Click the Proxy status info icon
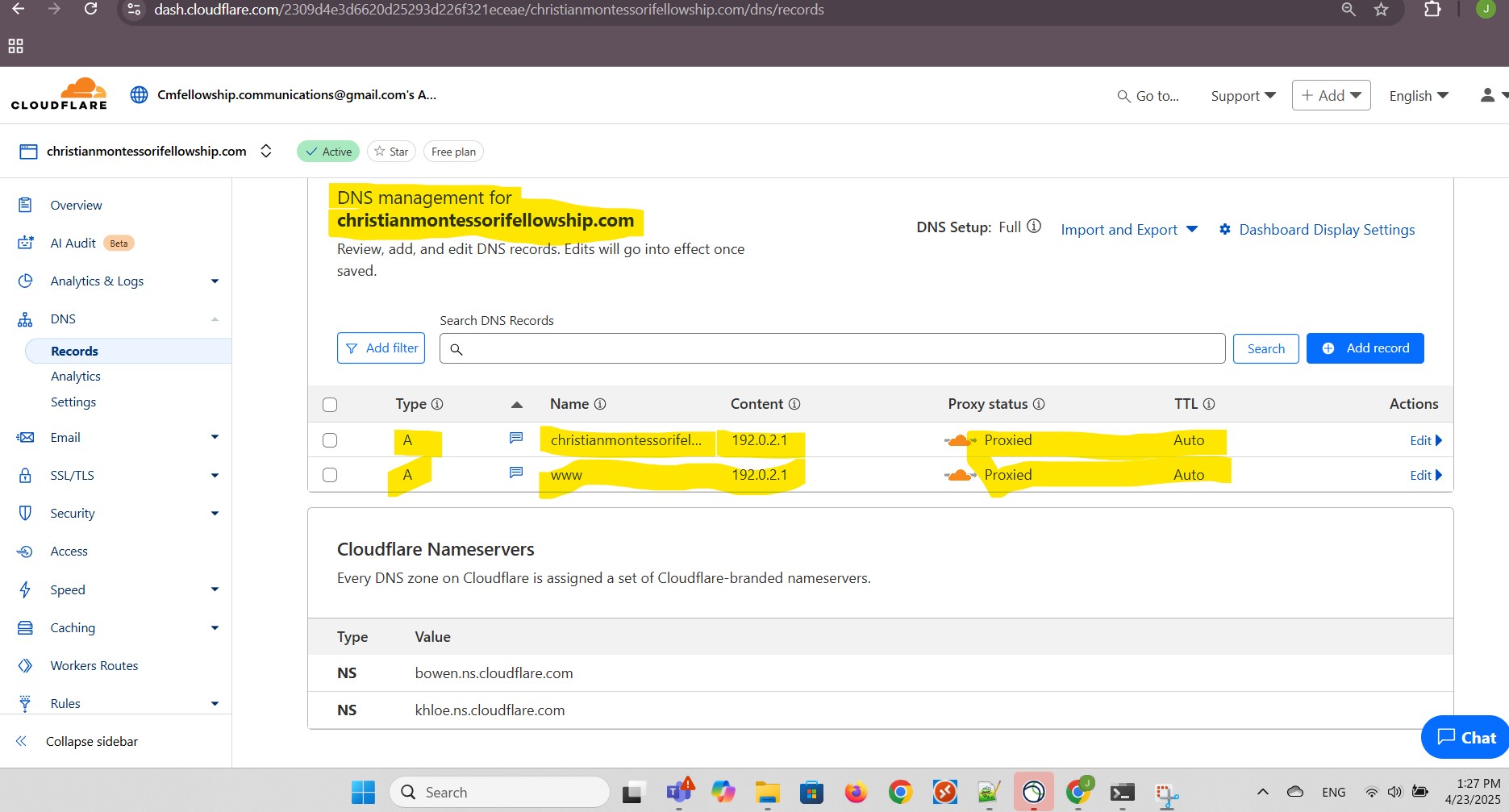This screenshot has width=1509, height=812. click(1039, 404)
